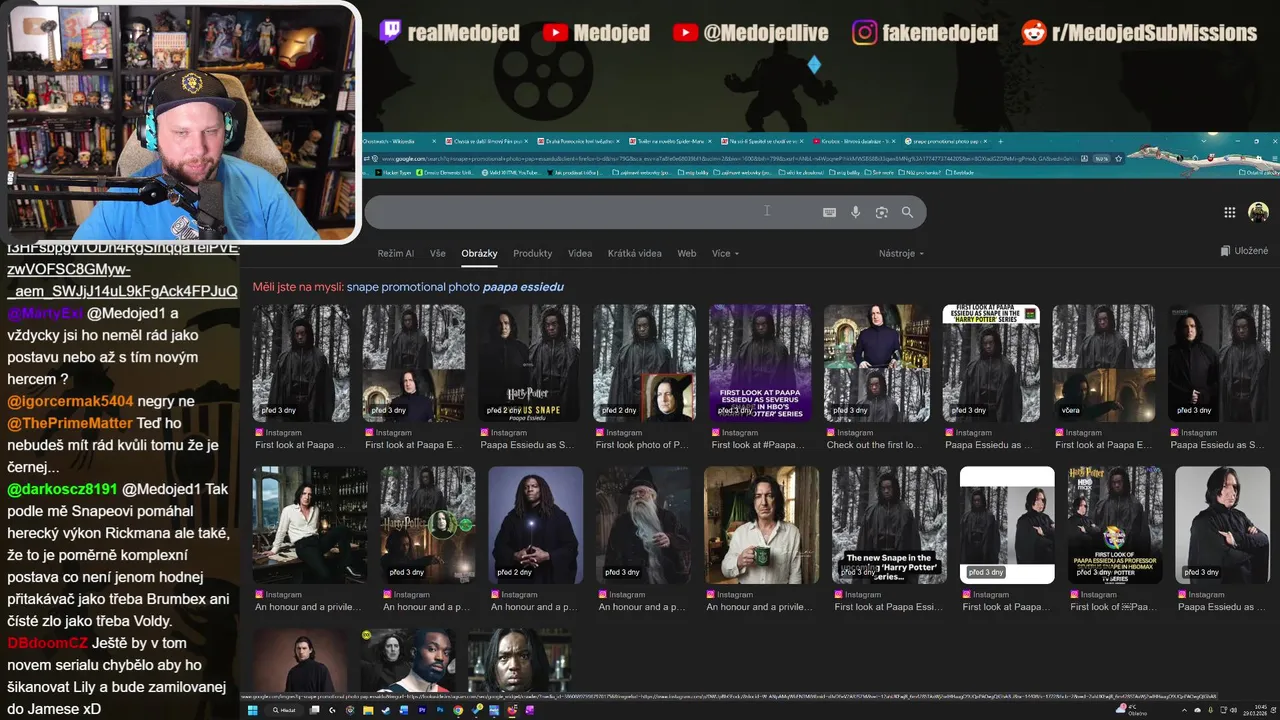Open Steam from the taskbar
Viewport: 1280px width, 720px height.
(386, 710)
